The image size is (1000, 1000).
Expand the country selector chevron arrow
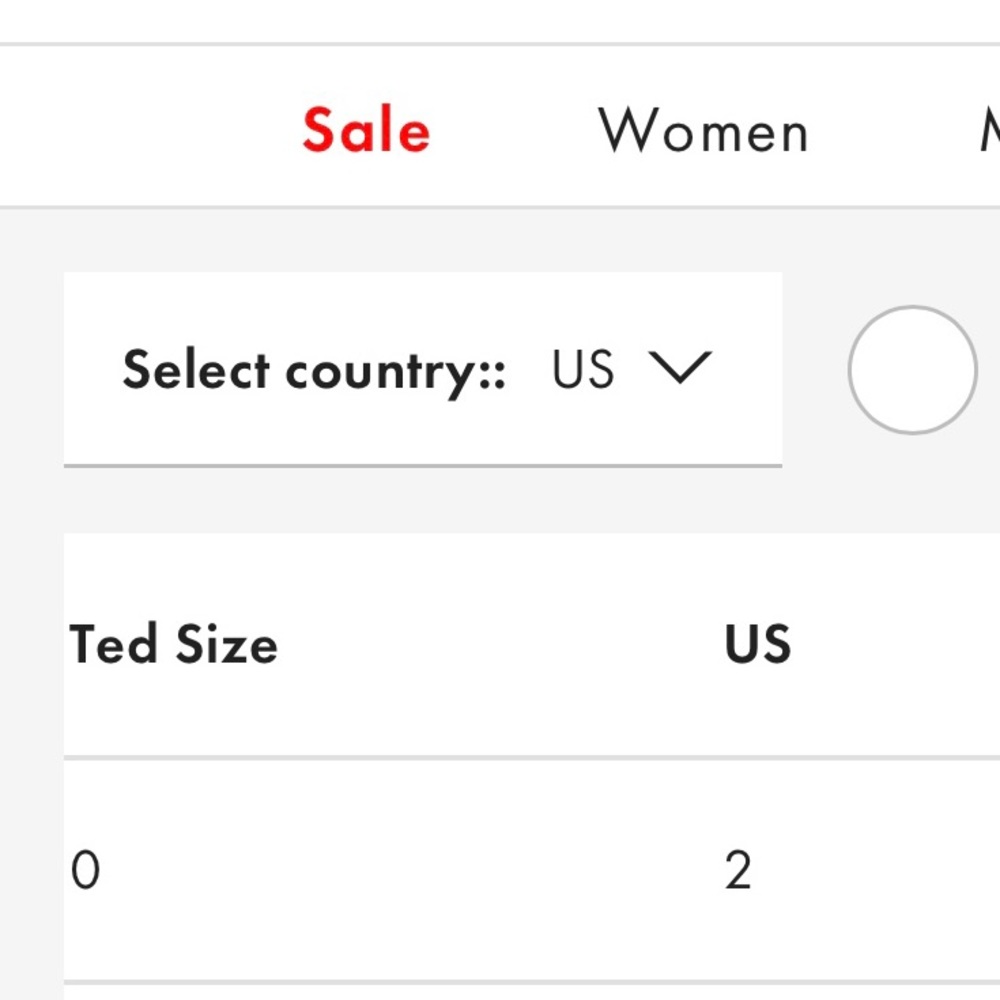(680, 367)
